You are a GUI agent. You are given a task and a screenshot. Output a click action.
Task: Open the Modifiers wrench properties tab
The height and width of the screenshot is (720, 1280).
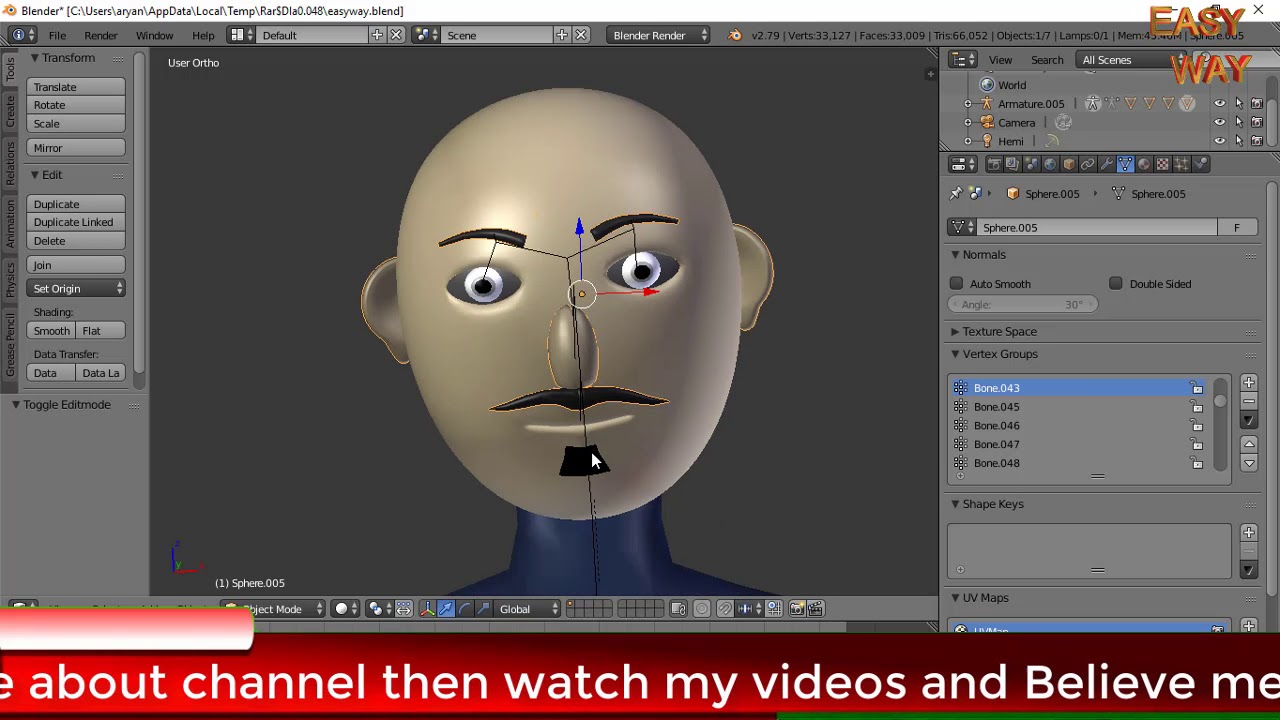1106,164
